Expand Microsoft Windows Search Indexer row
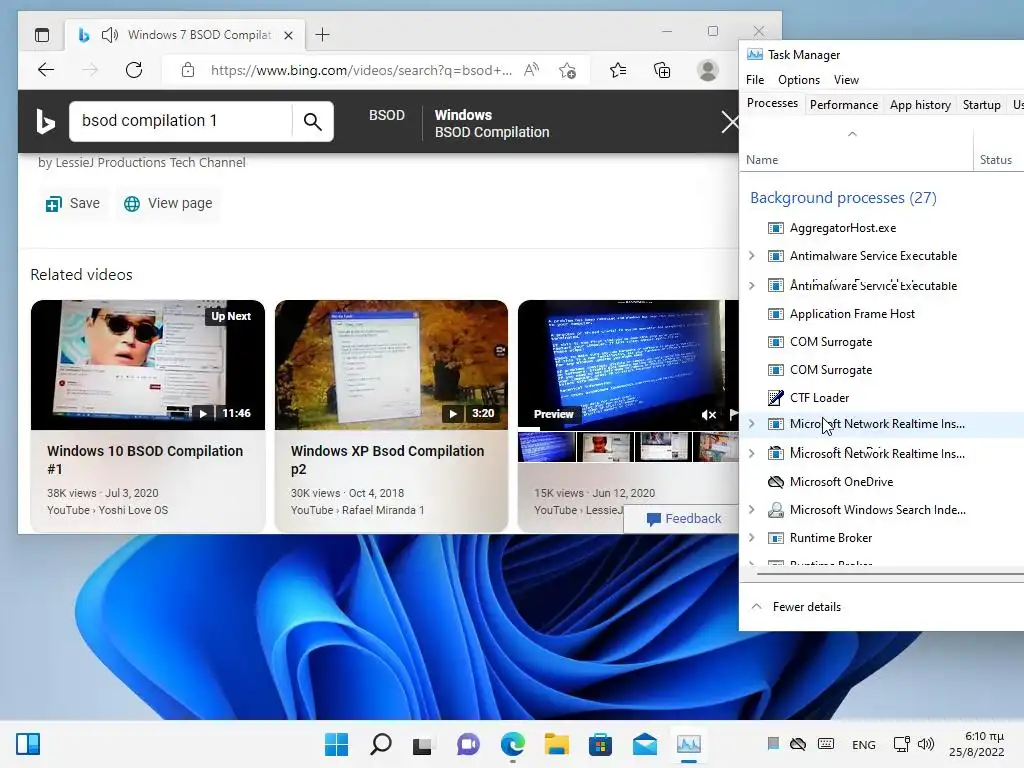This screenshot has width=1024, height=768. [752, 509]
